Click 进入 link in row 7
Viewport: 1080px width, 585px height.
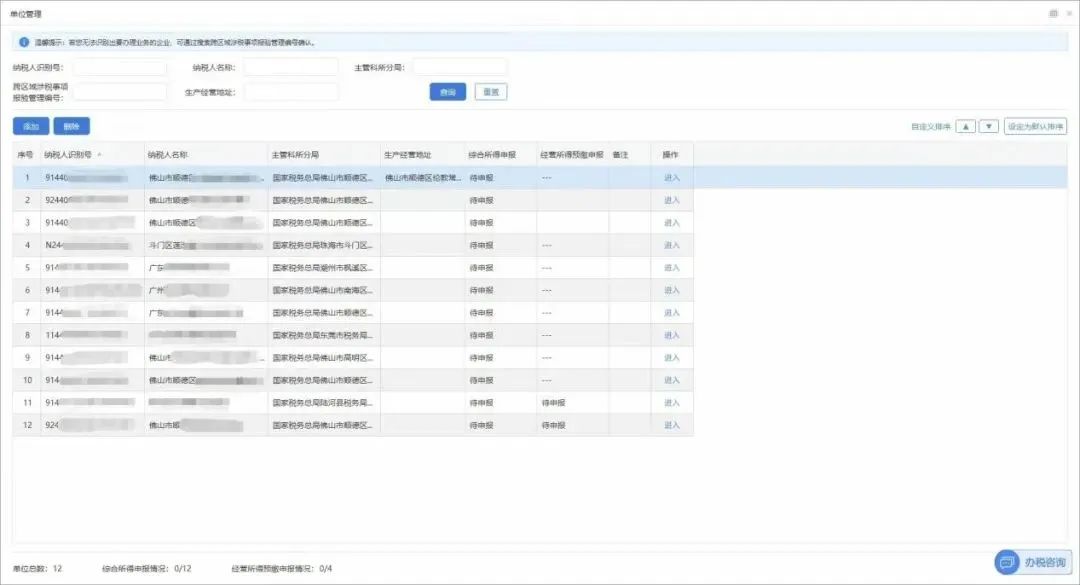[672, 313]
